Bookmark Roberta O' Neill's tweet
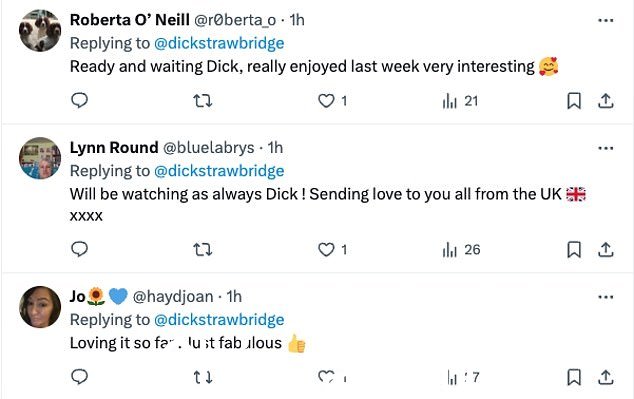Image resolution: width=634 pixels, height=399 pixels. [x=574, y=101]
